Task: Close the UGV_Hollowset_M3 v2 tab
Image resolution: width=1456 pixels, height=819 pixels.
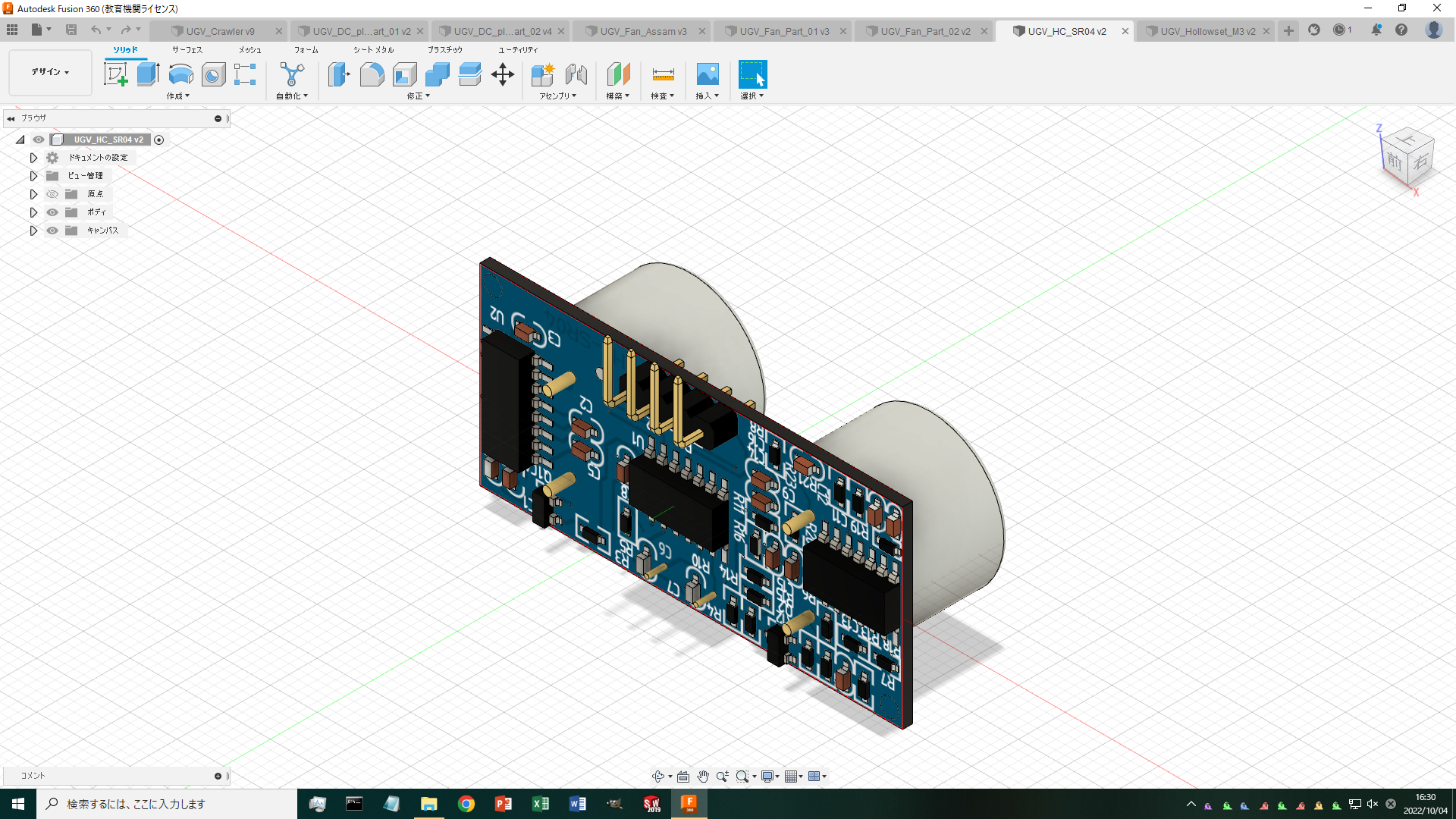Action: tap(1266, 31)
